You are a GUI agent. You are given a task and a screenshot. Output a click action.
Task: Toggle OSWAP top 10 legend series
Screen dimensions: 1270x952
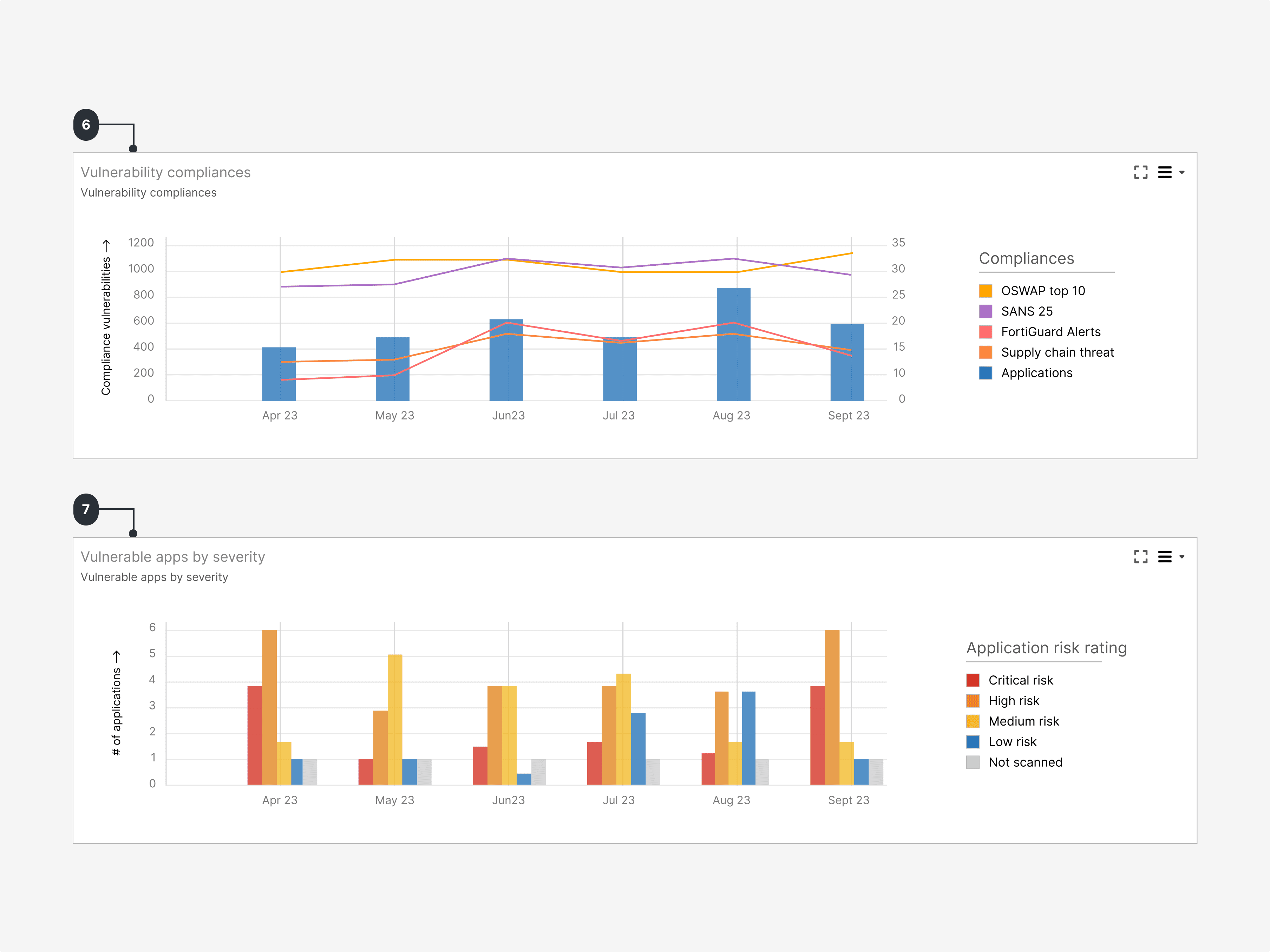pyautogui.click(x=1042, y=291)
